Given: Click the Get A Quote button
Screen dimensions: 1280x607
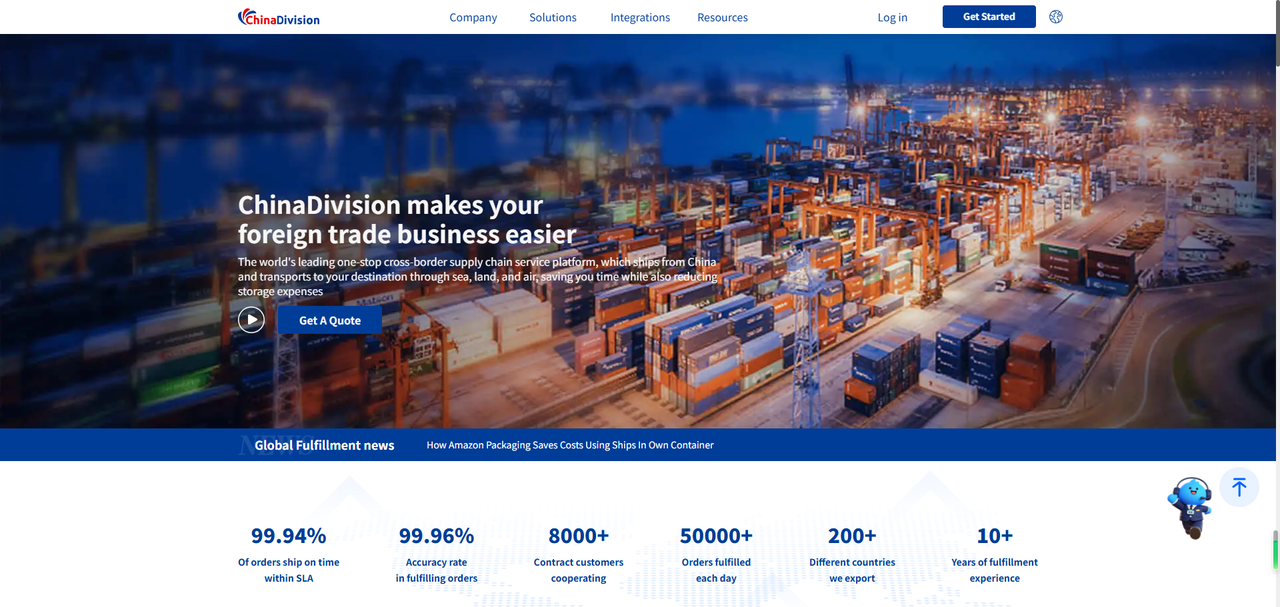Looking at the screenshot, I should coord(330,320).
